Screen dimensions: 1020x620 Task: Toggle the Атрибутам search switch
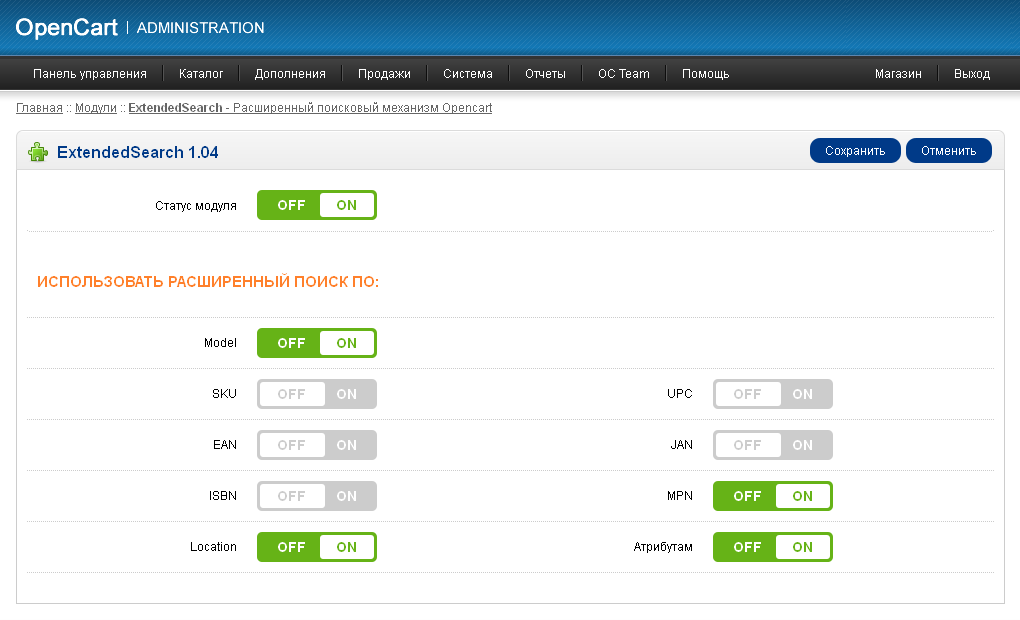772,547
